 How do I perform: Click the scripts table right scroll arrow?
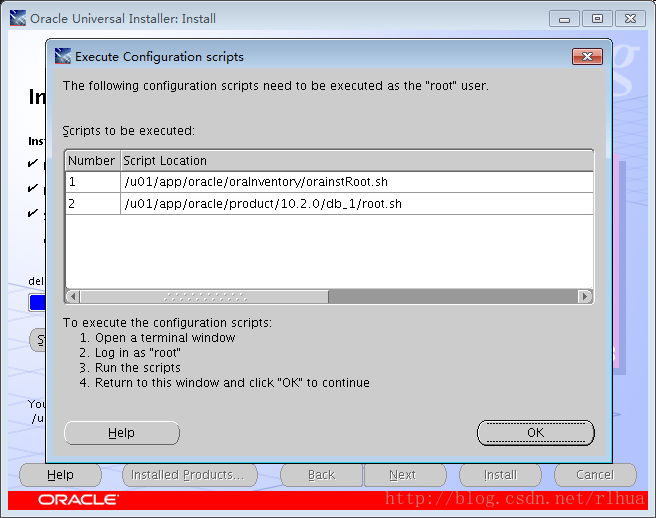[584, 297]
